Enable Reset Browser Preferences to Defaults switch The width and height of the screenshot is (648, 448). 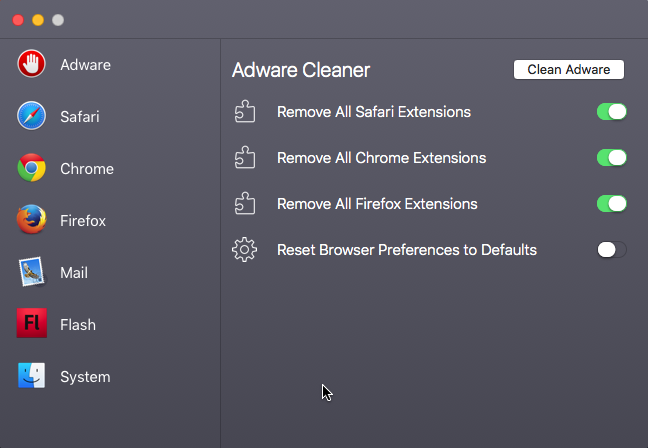(611, 250)
